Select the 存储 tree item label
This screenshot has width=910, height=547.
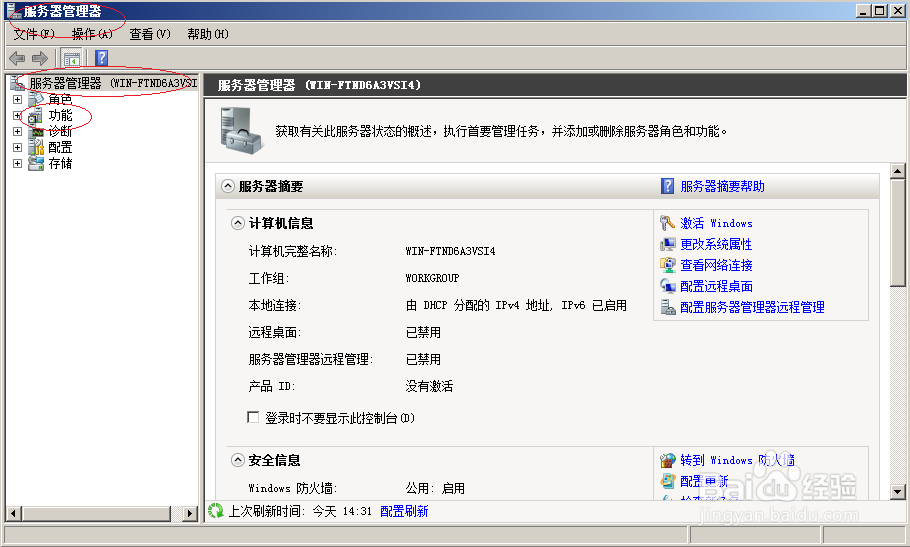click(60, 164)
